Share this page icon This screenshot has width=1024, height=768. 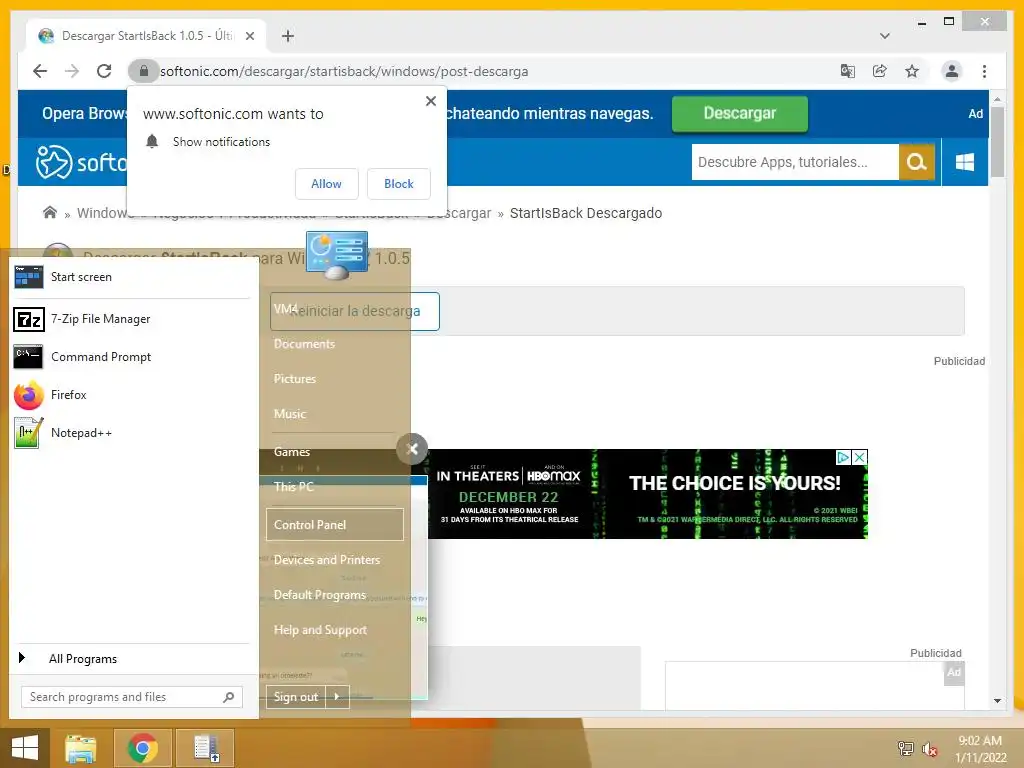tap(880, 71)
